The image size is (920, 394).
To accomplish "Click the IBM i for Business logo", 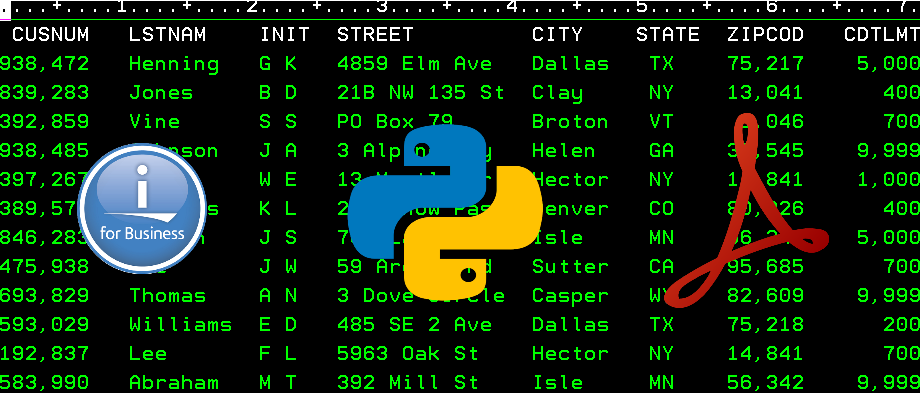I will (x=142, y=209).
